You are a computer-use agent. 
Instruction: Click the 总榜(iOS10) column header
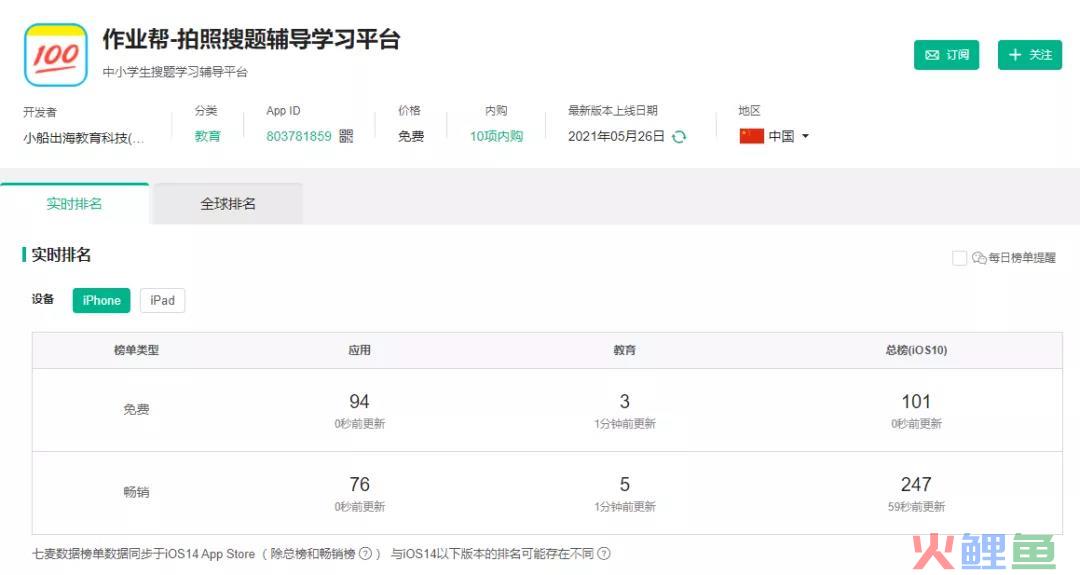pyautogui.click(x=916, y=350)
